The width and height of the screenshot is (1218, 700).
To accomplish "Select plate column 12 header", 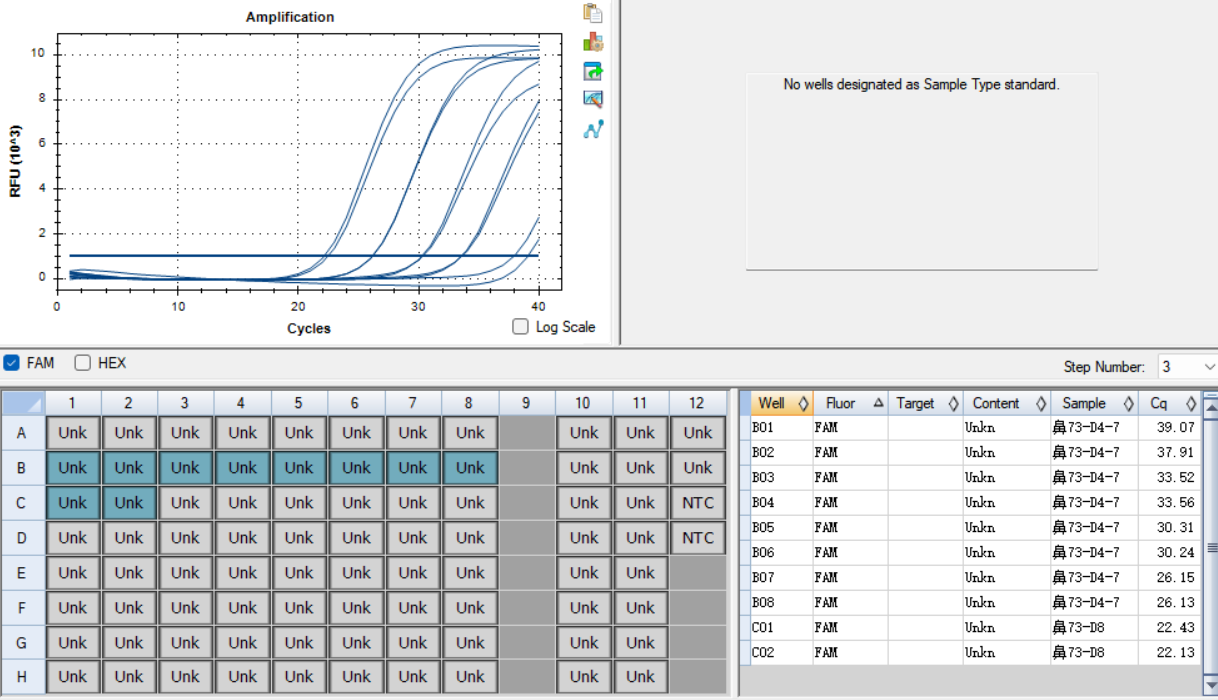I will [697, 403].
